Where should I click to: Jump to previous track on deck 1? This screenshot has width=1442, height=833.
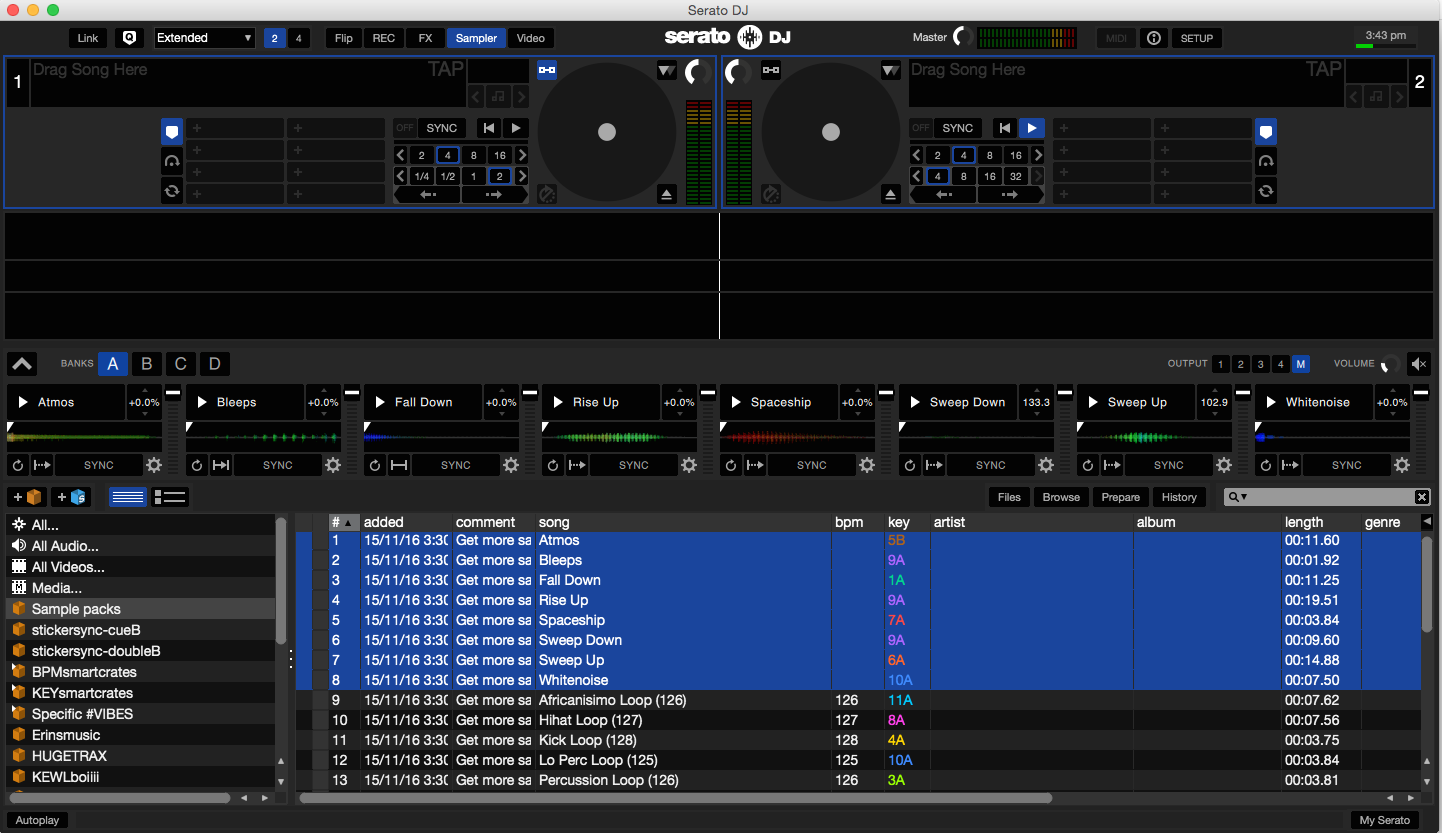(488, 128)
